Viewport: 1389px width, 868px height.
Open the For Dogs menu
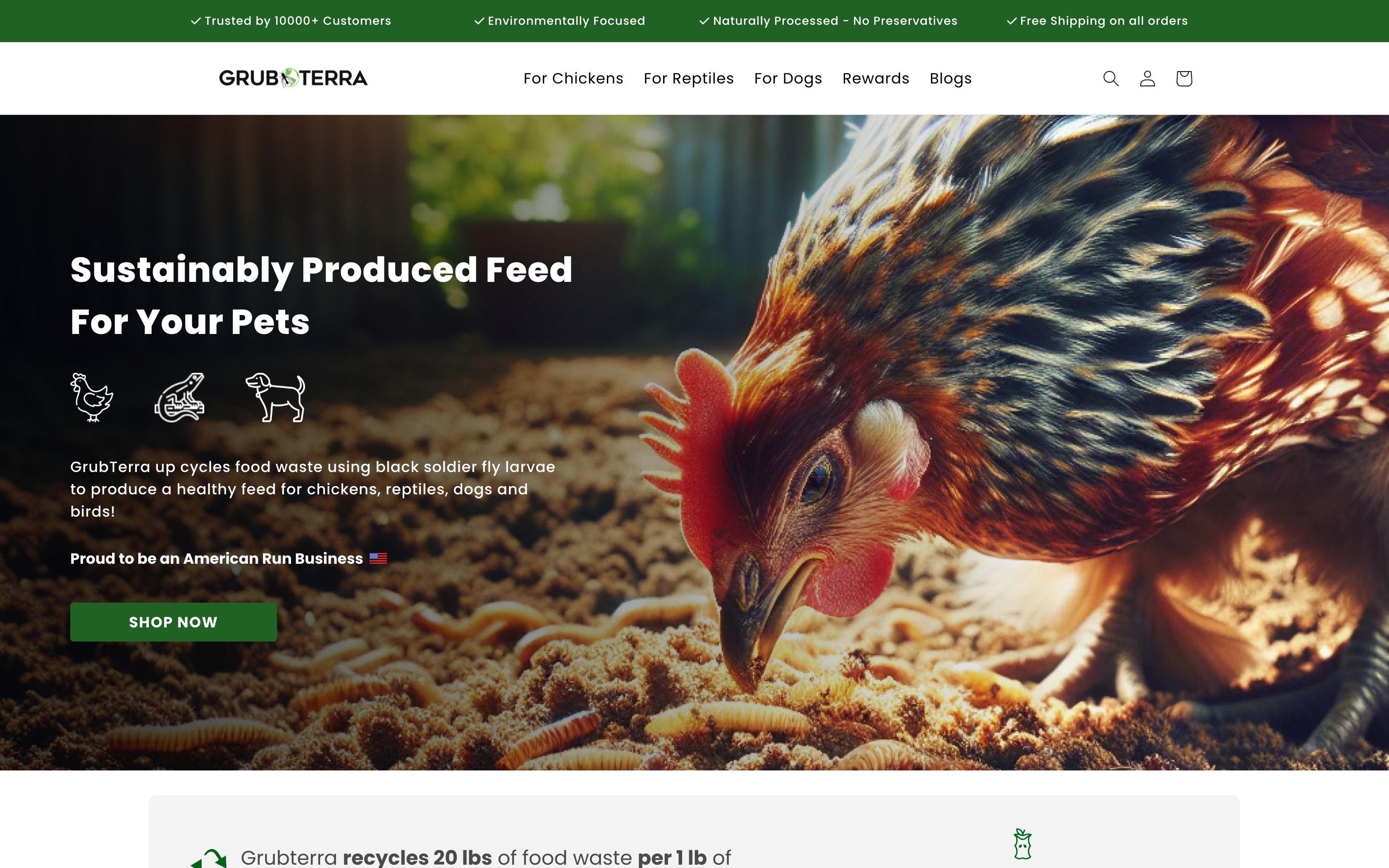(x=788, y=79)
